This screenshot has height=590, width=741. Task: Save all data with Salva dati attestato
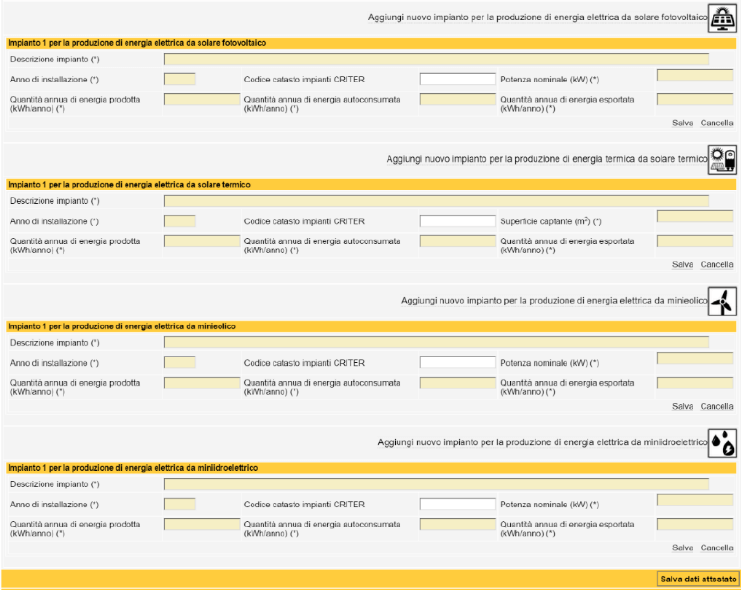coord(698,579)
